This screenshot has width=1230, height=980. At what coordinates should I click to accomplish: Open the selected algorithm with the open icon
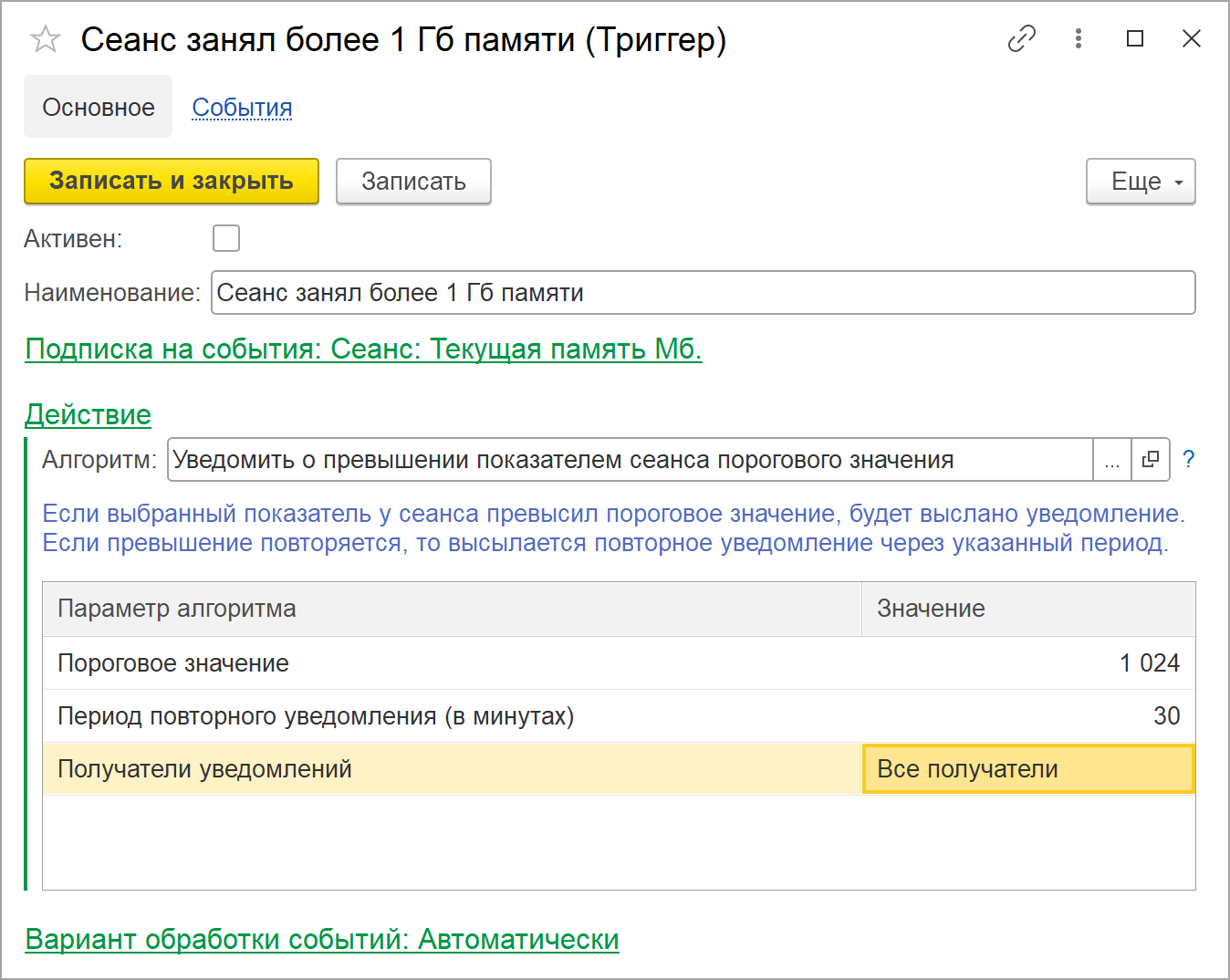[1151, 459]
